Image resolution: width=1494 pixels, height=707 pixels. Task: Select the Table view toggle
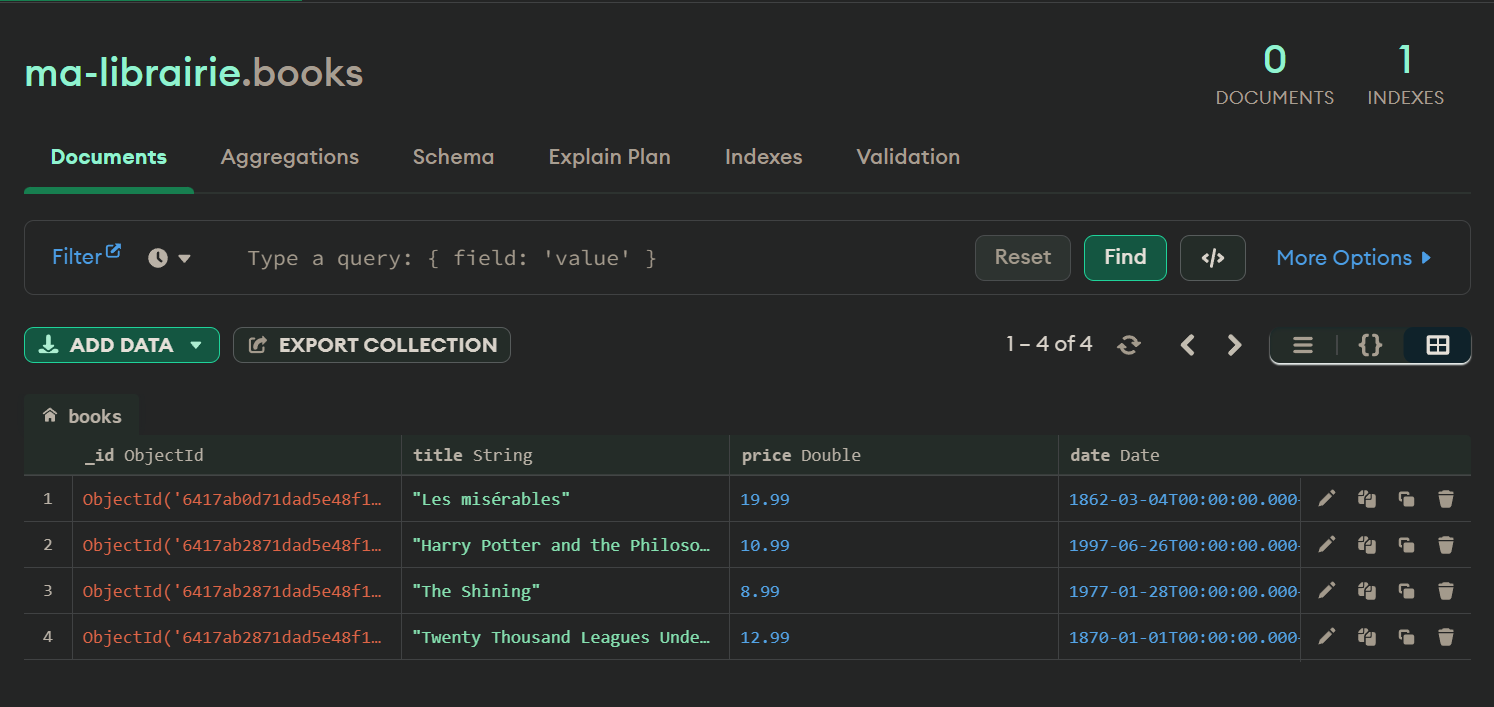(1437, 345)
